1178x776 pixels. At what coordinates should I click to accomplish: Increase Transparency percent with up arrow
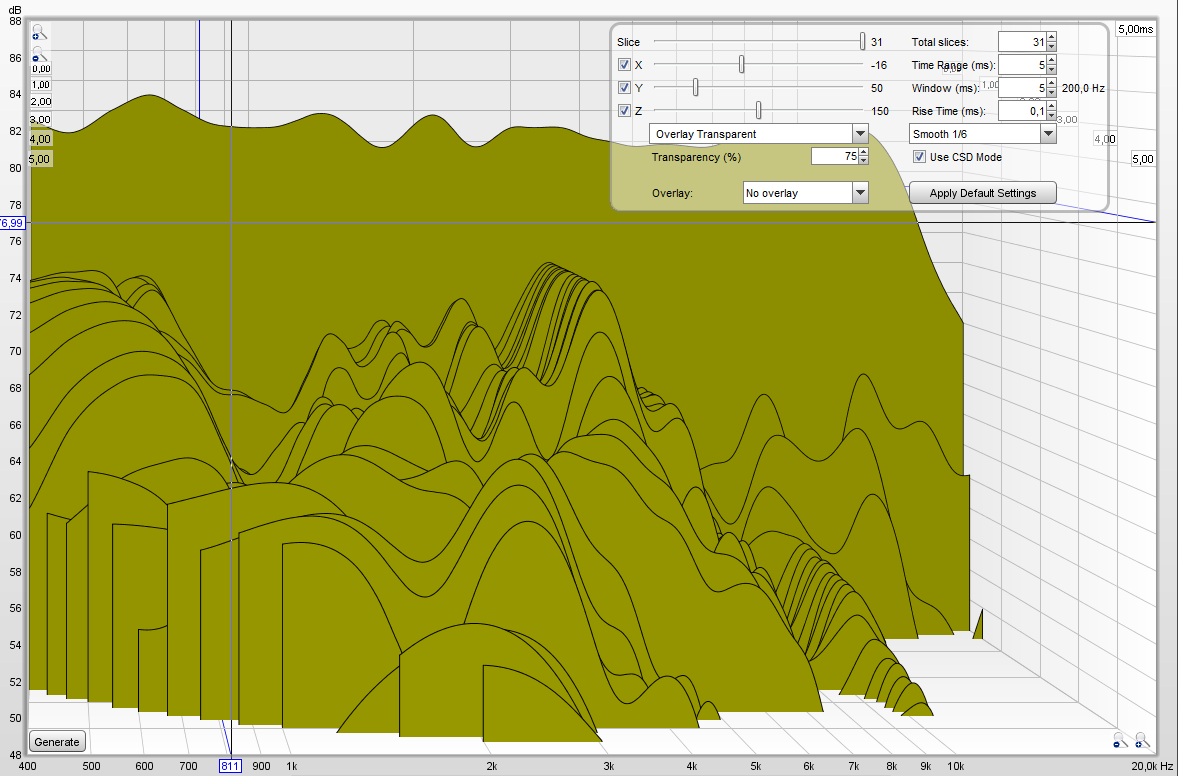click(863, 152)
